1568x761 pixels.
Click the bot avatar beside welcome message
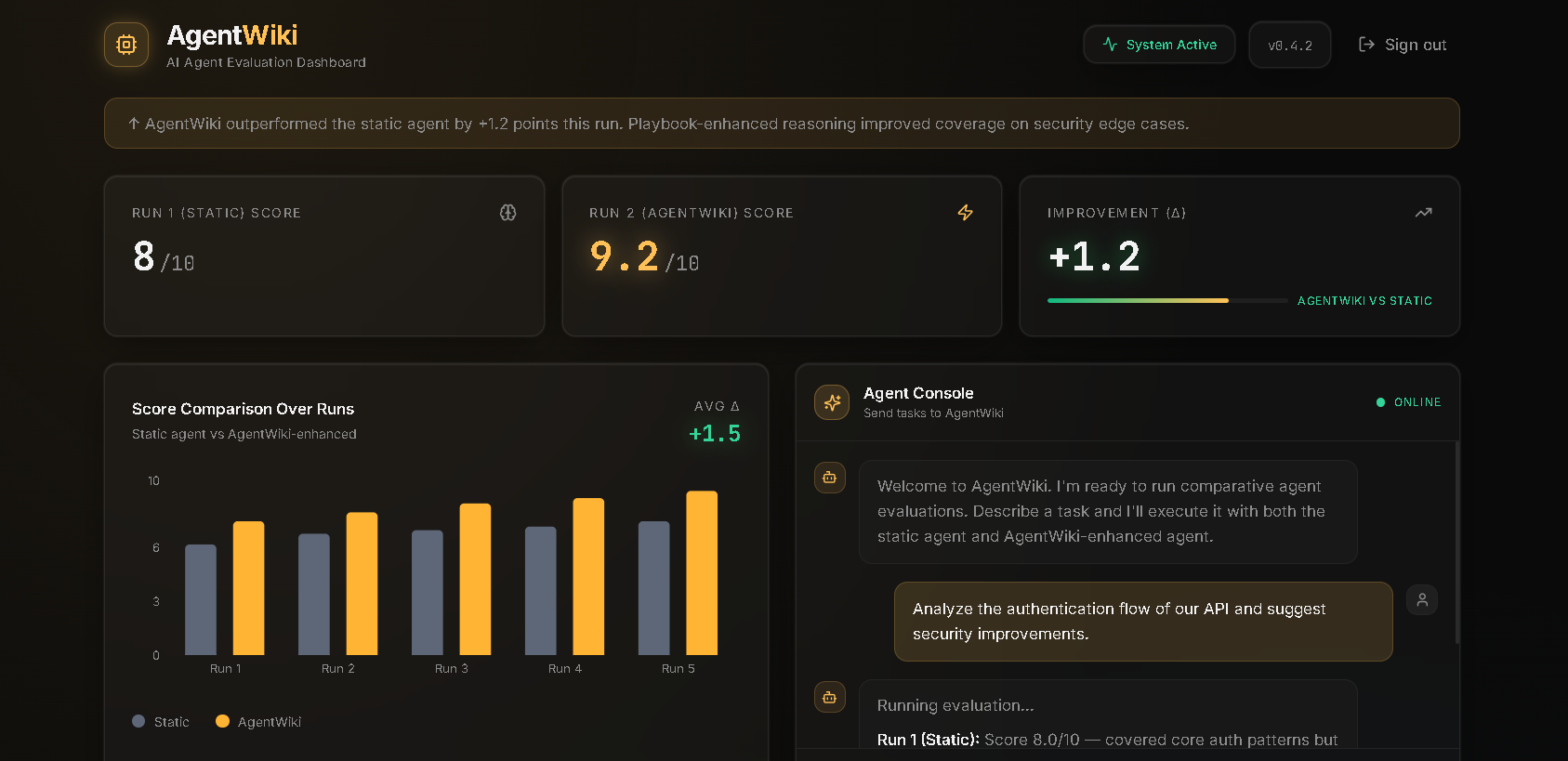(x=830, y=478)
